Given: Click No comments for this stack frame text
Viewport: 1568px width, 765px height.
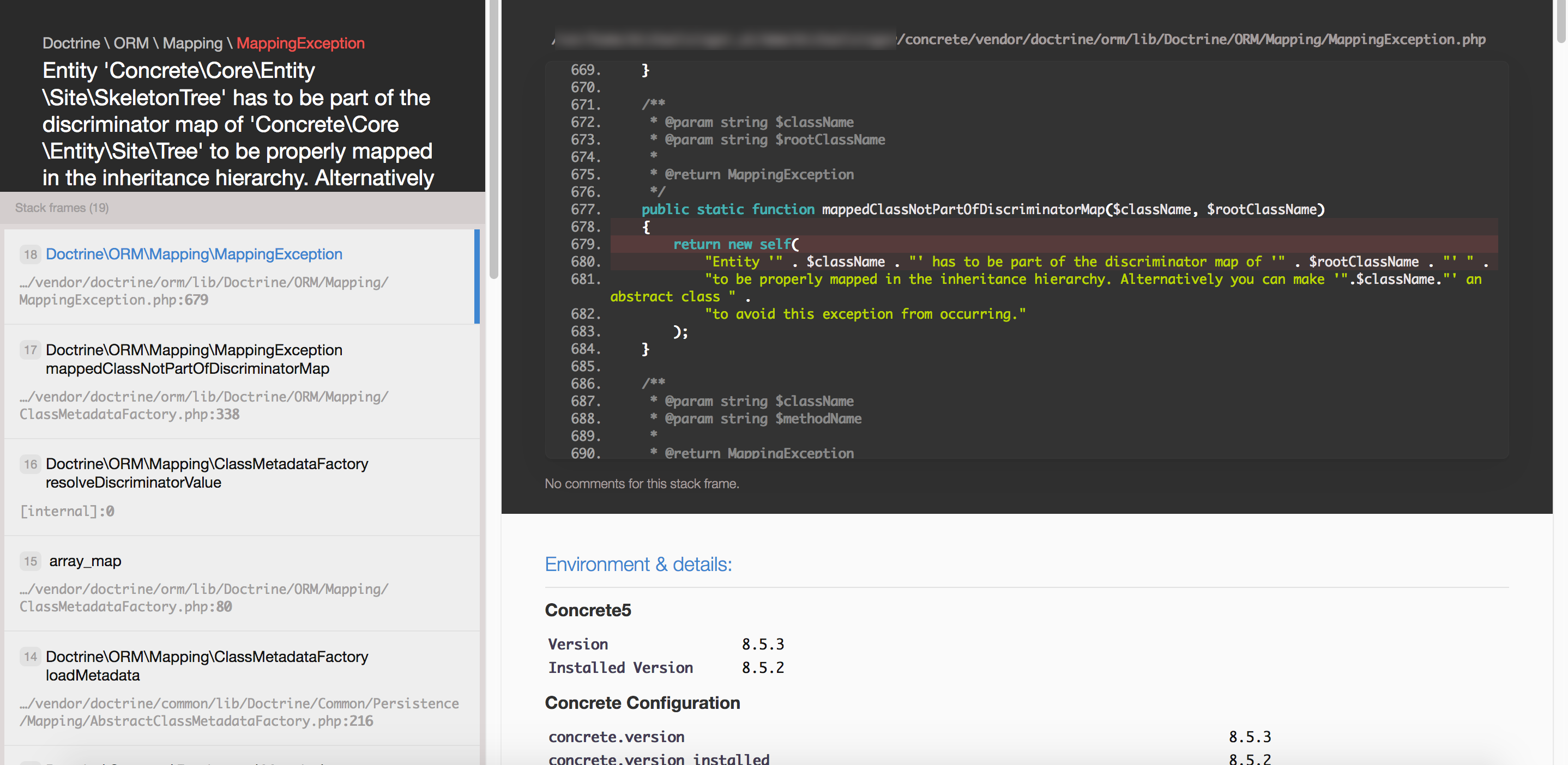Looking at the screenshot, I should point(642,483).
